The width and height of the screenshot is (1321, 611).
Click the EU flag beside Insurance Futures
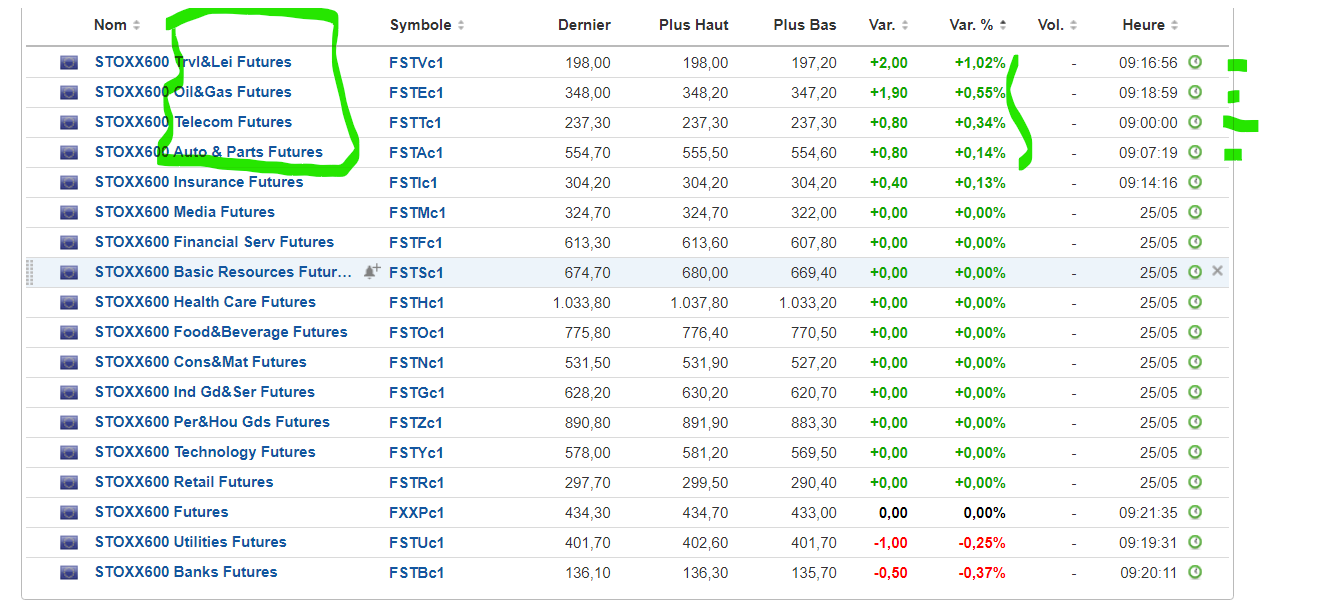[68, 182]
